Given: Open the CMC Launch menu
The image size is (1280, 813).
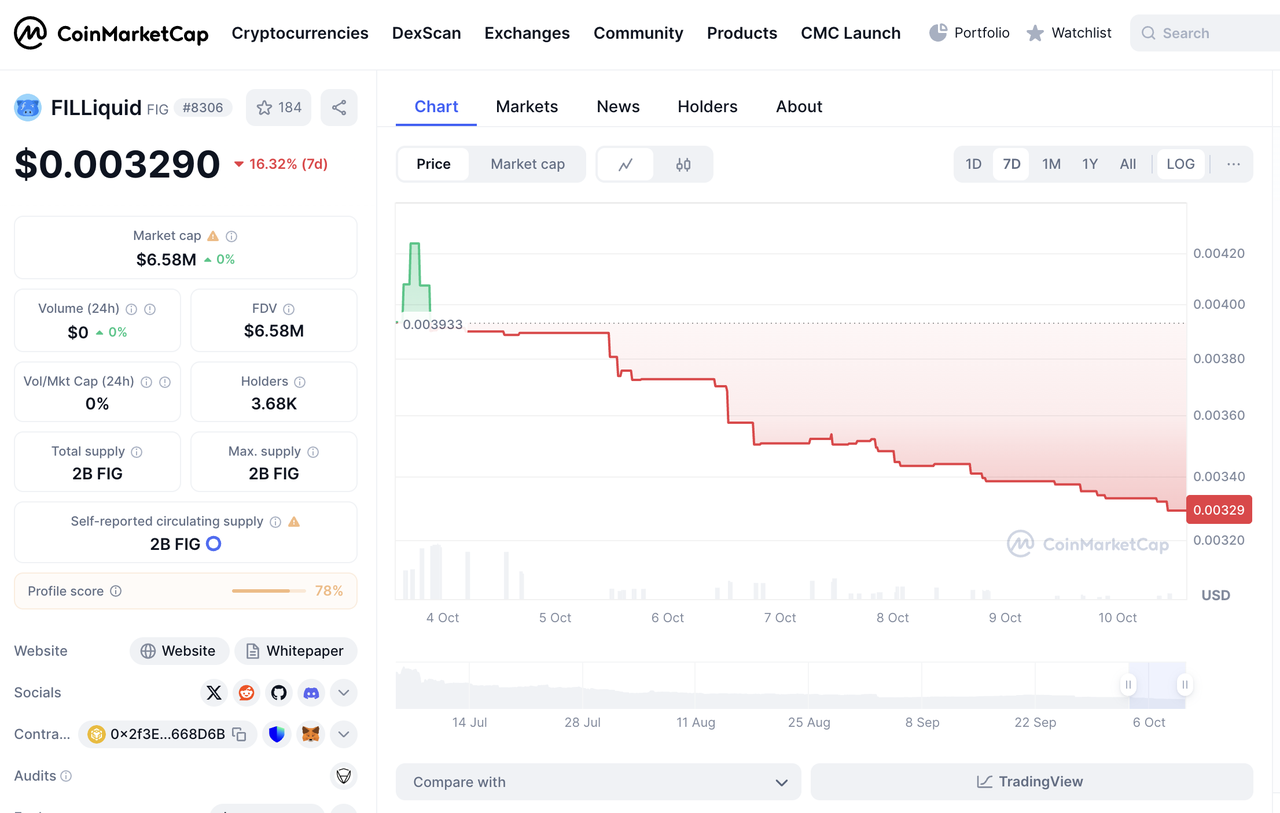Looking at the screenshot, I should tap(851, 33).
